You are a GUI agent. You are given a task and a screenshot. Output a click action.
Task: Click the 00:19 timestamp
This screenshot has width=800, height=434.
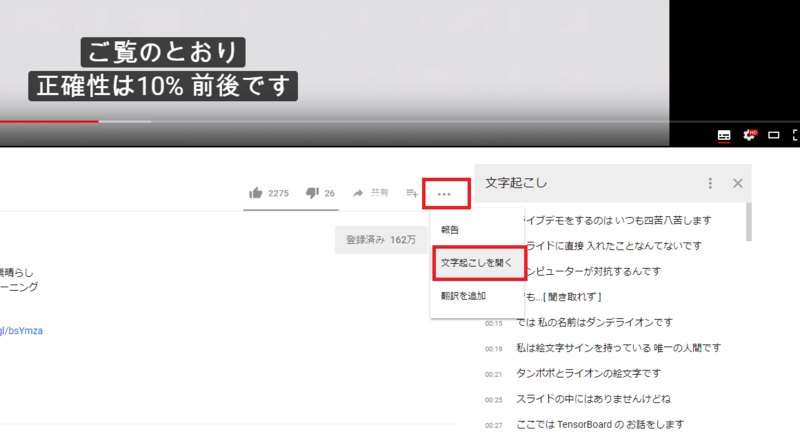pos(493,349)
